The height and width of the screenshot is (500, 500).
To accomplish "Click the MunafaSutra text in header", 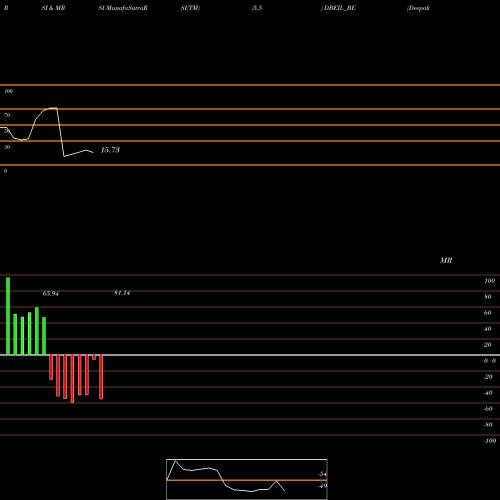I will [126, 8].
